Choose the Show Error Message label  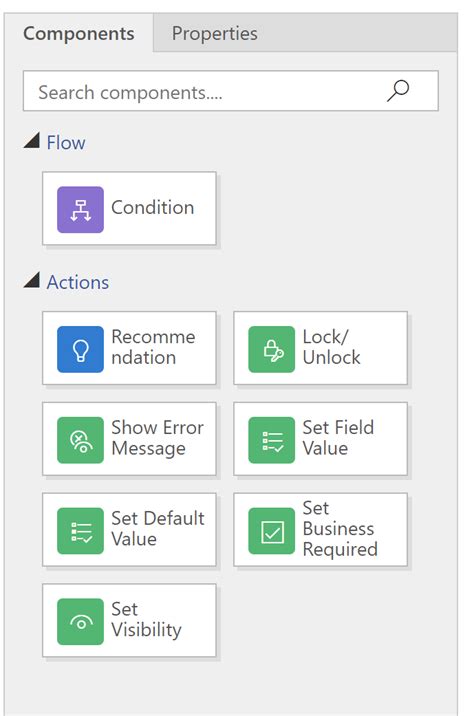(x=158, y=438)
